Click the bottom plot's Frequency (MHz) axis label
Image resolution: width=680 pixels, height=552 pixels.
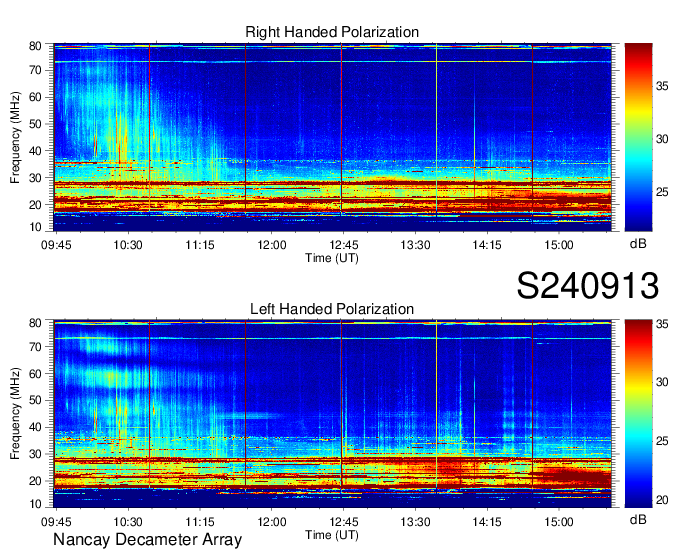pos(15,414)
